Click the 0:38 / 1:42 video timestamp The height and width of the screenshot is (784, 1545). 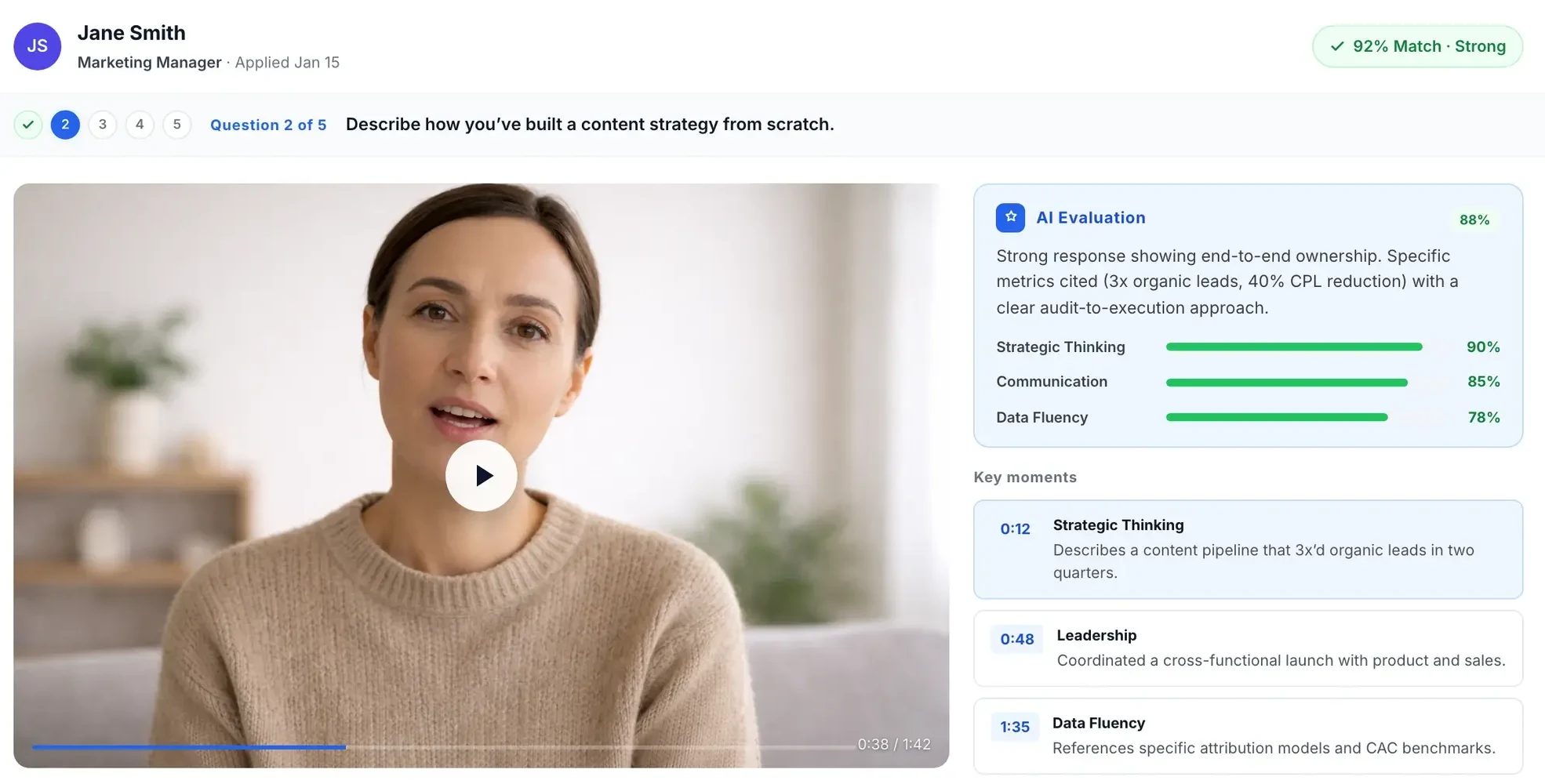click(x=894, y=744)
